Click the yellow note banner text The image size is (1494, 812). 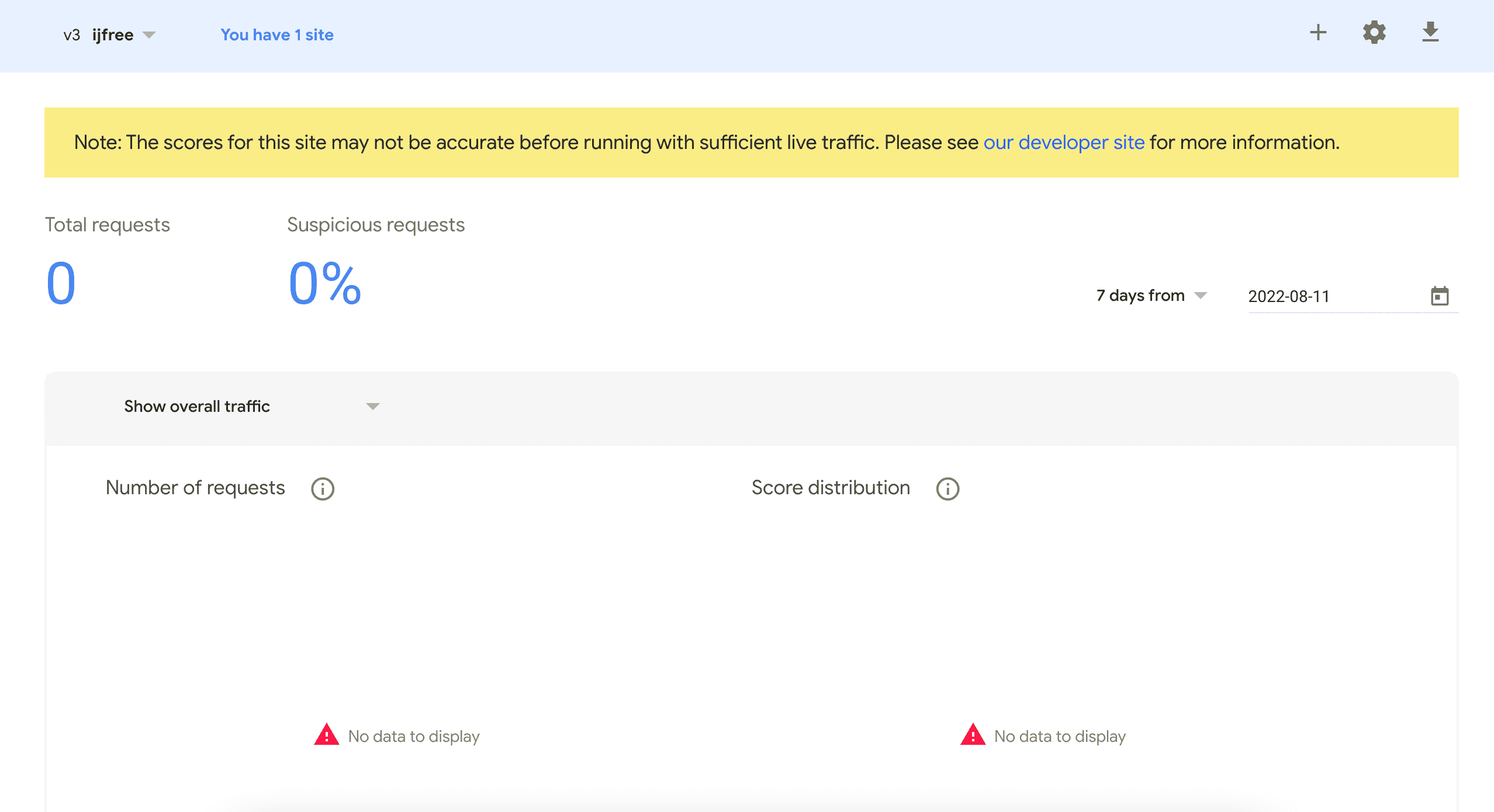[x=526, y=143]
